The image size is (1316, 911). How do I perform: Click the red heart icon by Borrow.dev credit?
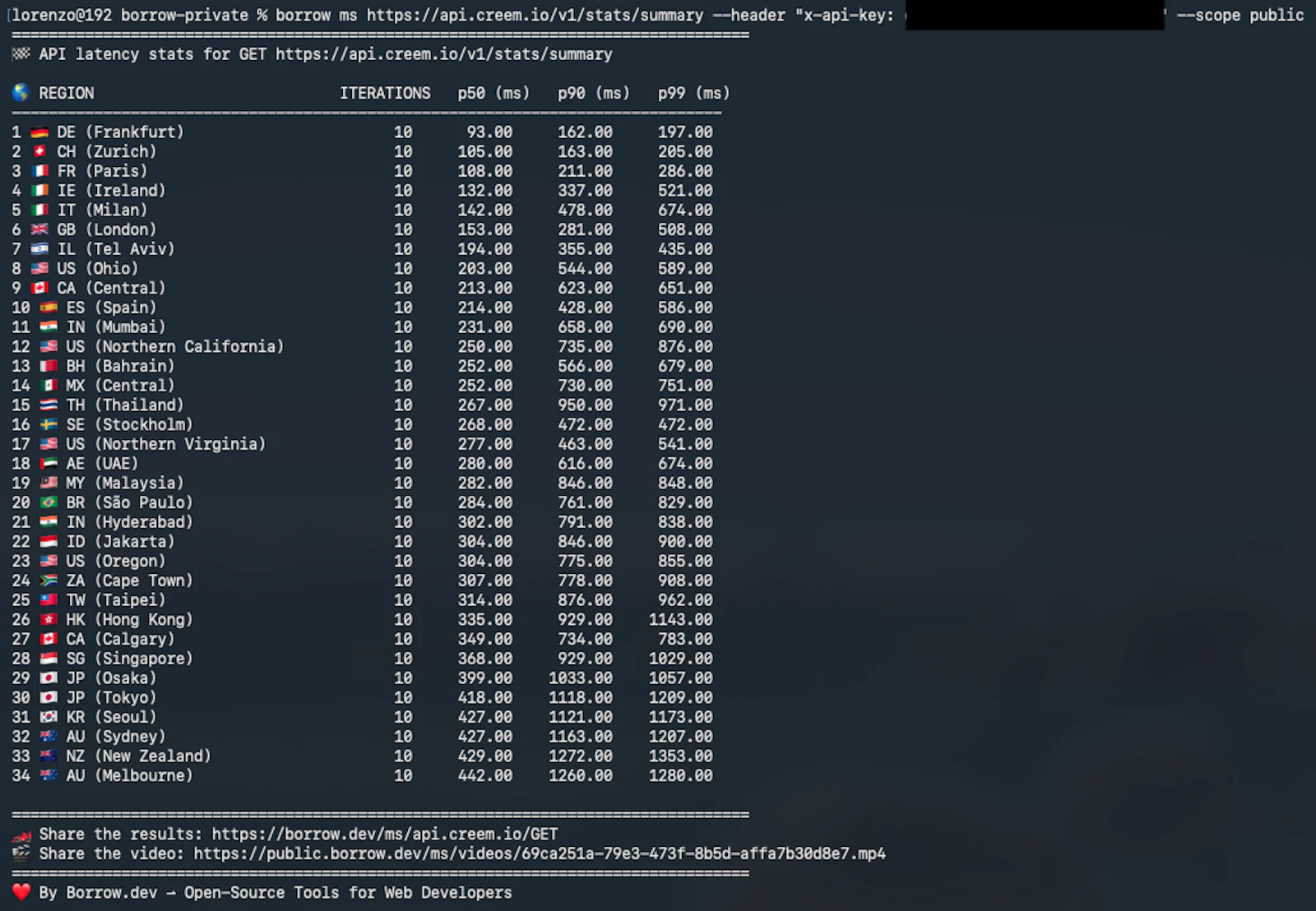pos(21,893)
